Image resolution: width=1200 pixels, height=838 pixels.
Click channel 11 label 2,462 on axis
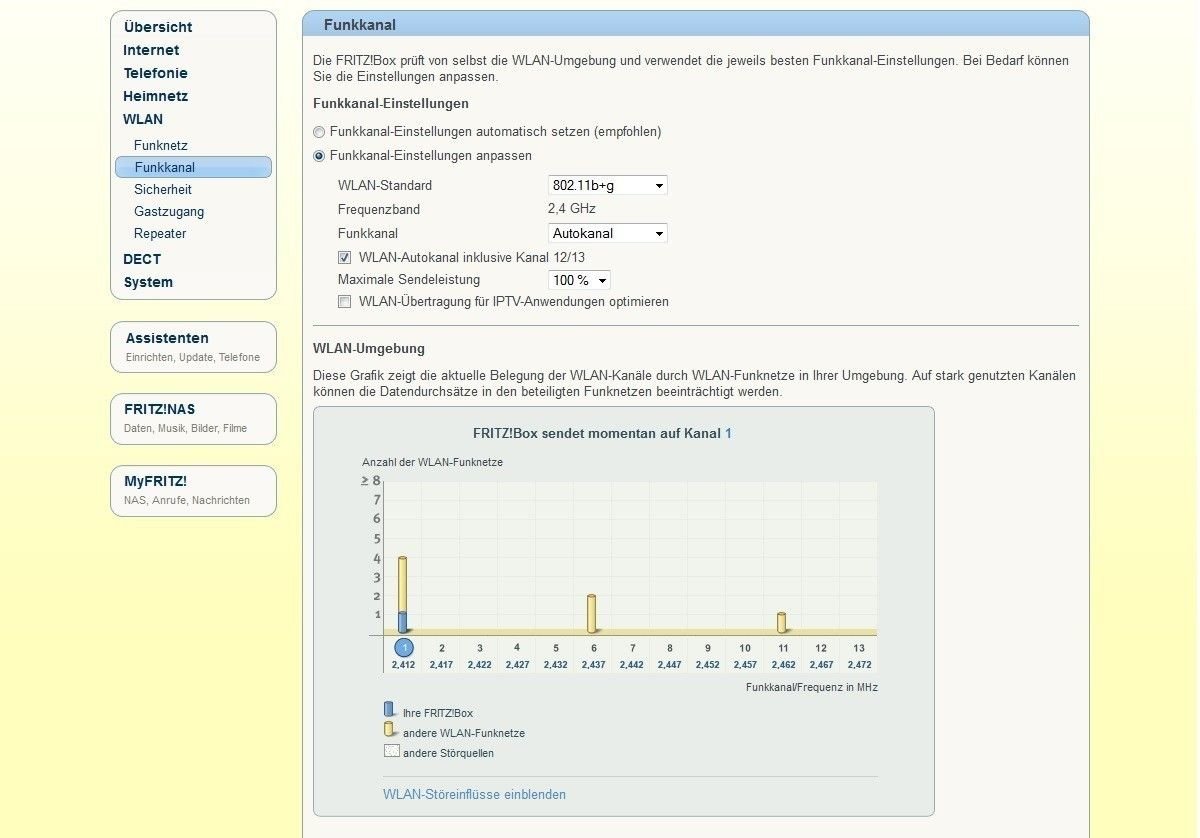click(783, 664)
